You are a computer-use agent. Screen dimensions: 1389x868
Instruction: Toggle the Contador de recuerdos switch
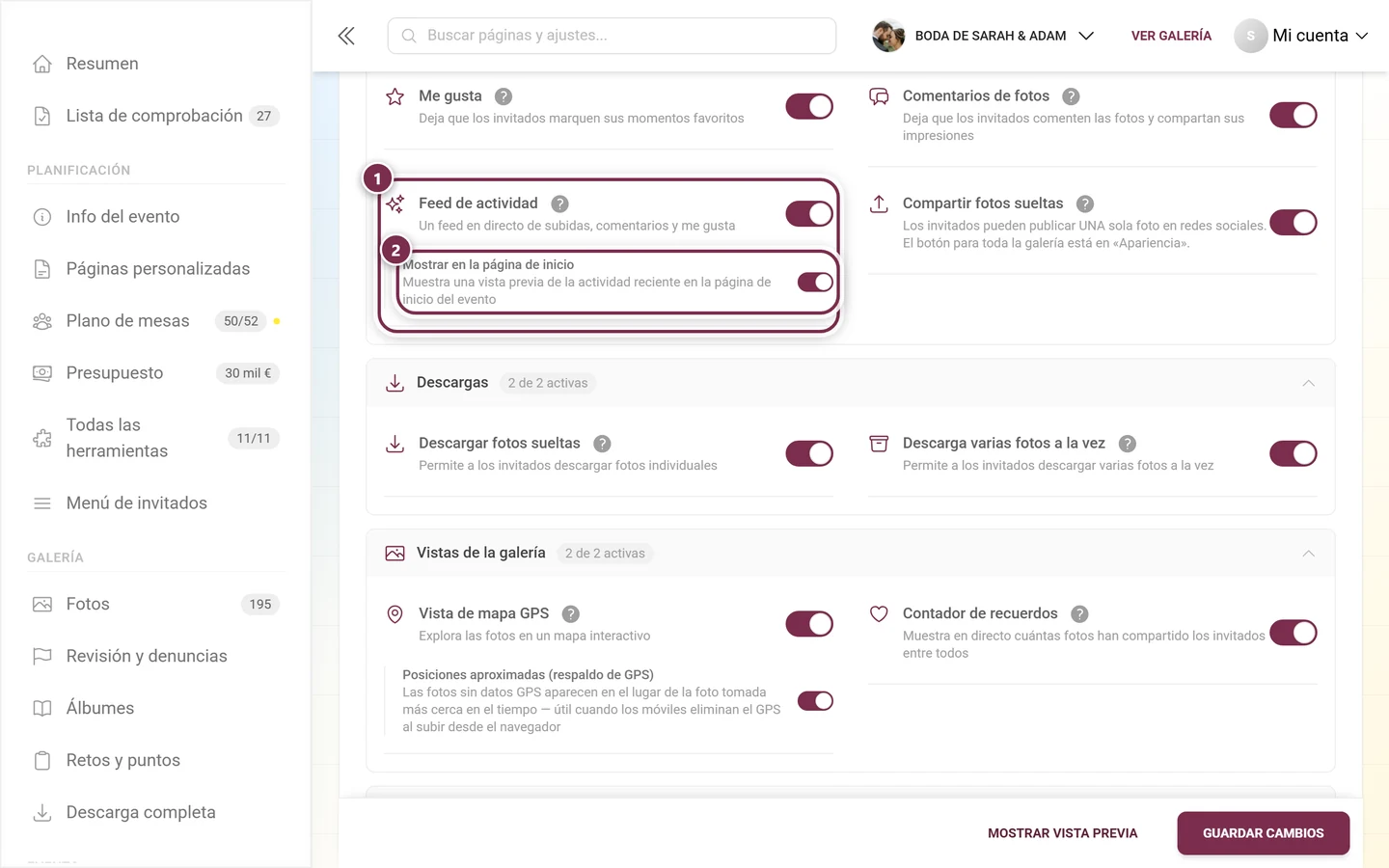tap(1294, 633)
